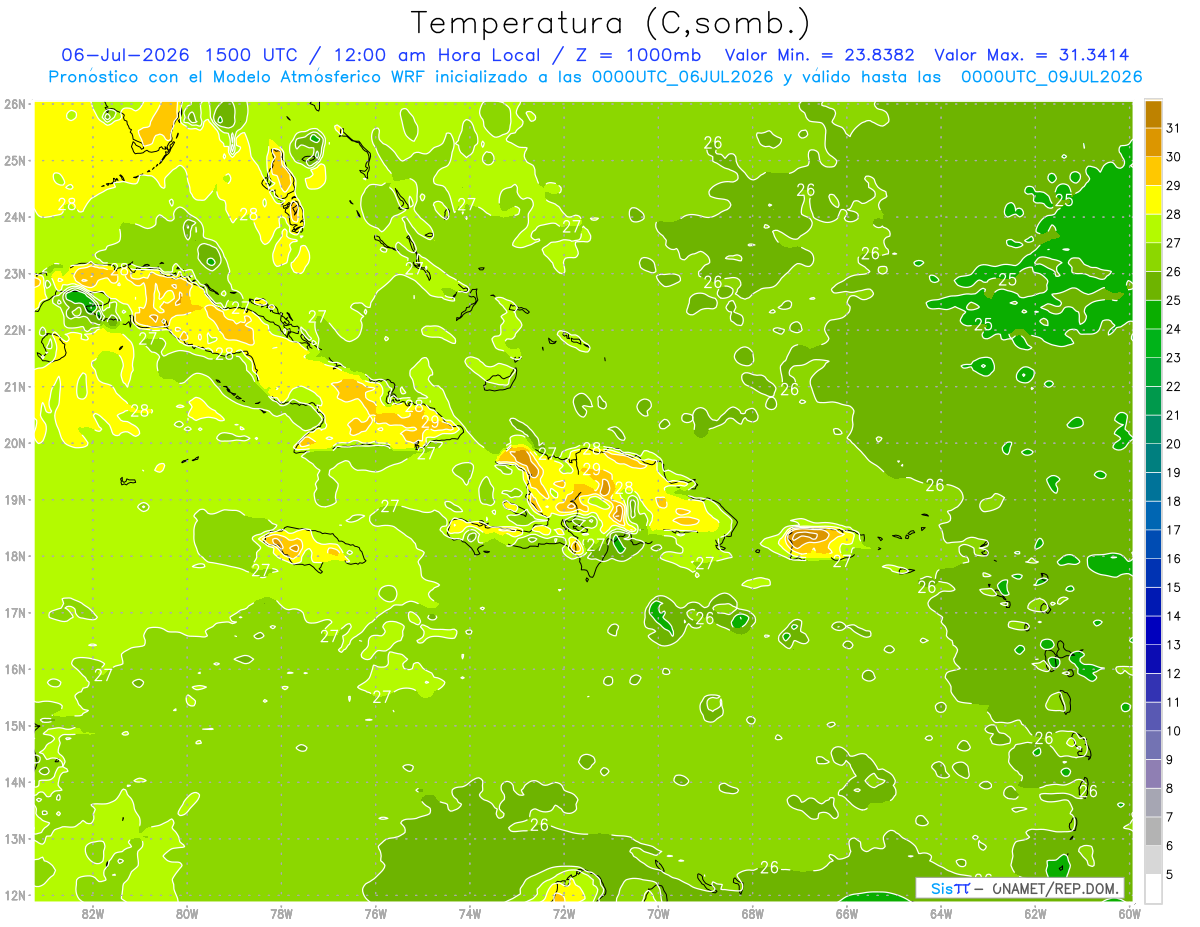Image resolution: width=1200 pixels, height=927 pixels.
Task: Click the '23N' latitude axis label
Action: (14, 273)
